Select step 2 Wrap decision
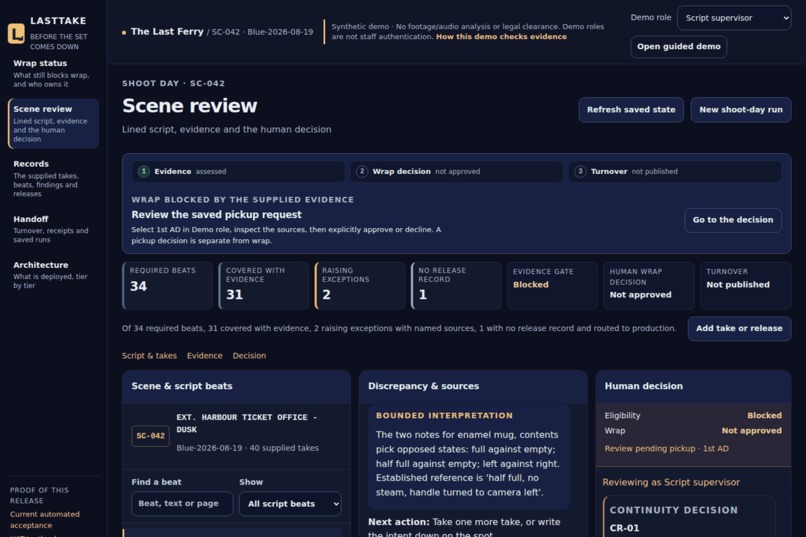Image resolution: width=806 pixels, height=537 pixels. [456, 172]
